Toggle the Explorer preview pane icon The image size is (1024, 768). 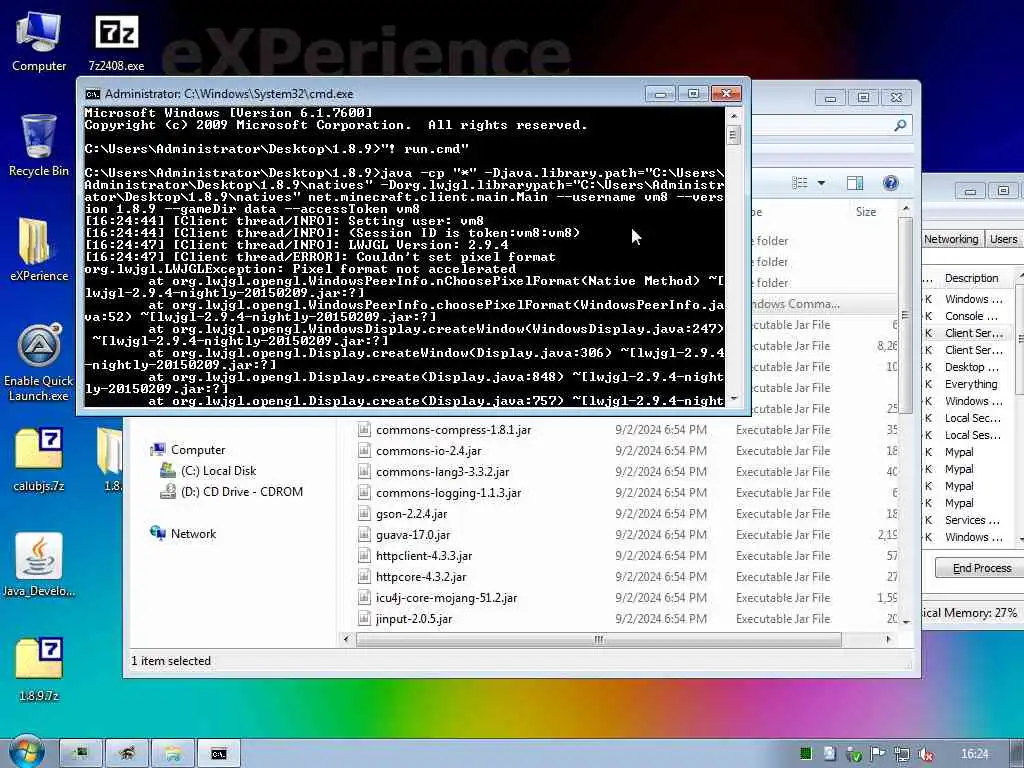(855, 183)
